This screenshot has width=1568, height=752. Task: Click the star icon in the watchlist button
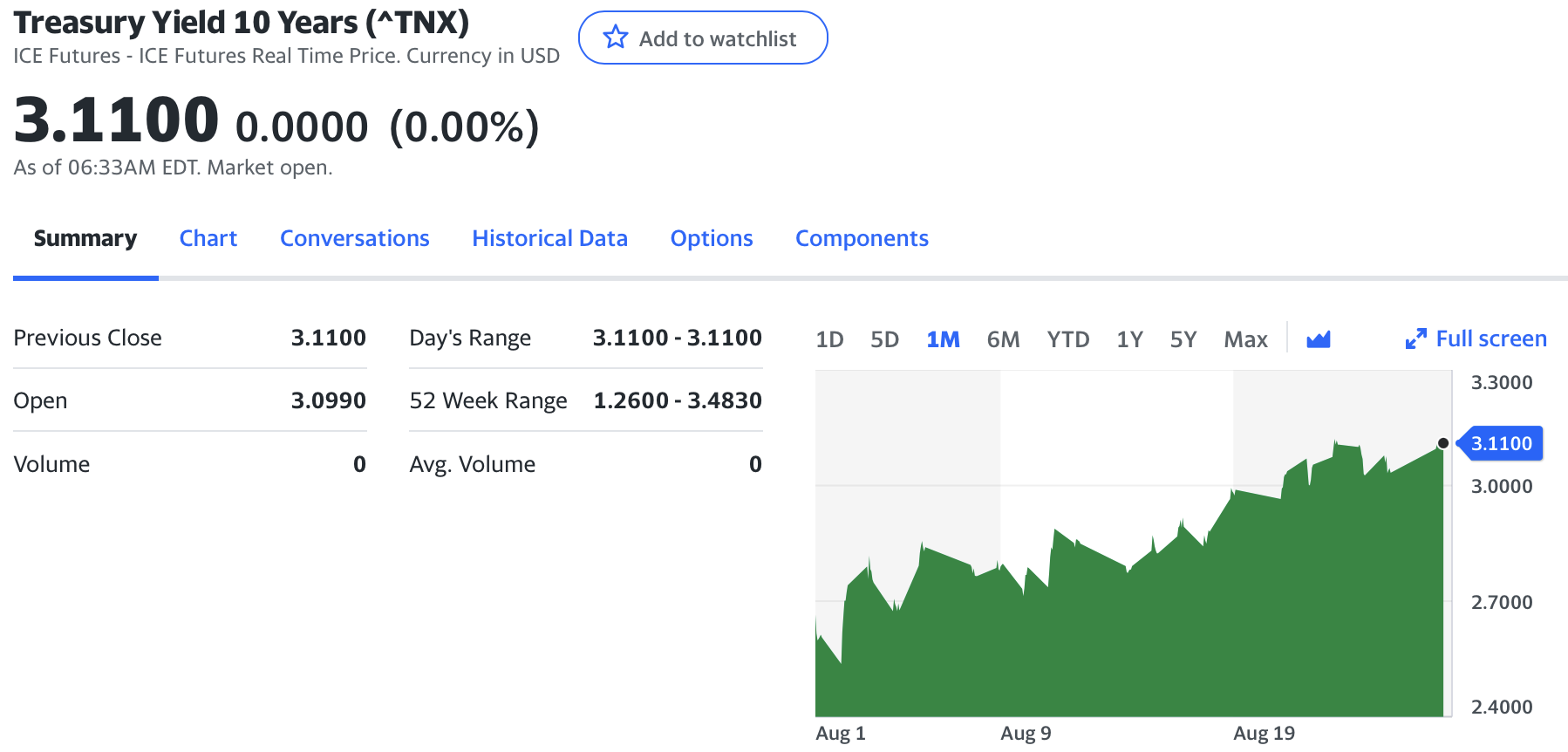[616, 38]
